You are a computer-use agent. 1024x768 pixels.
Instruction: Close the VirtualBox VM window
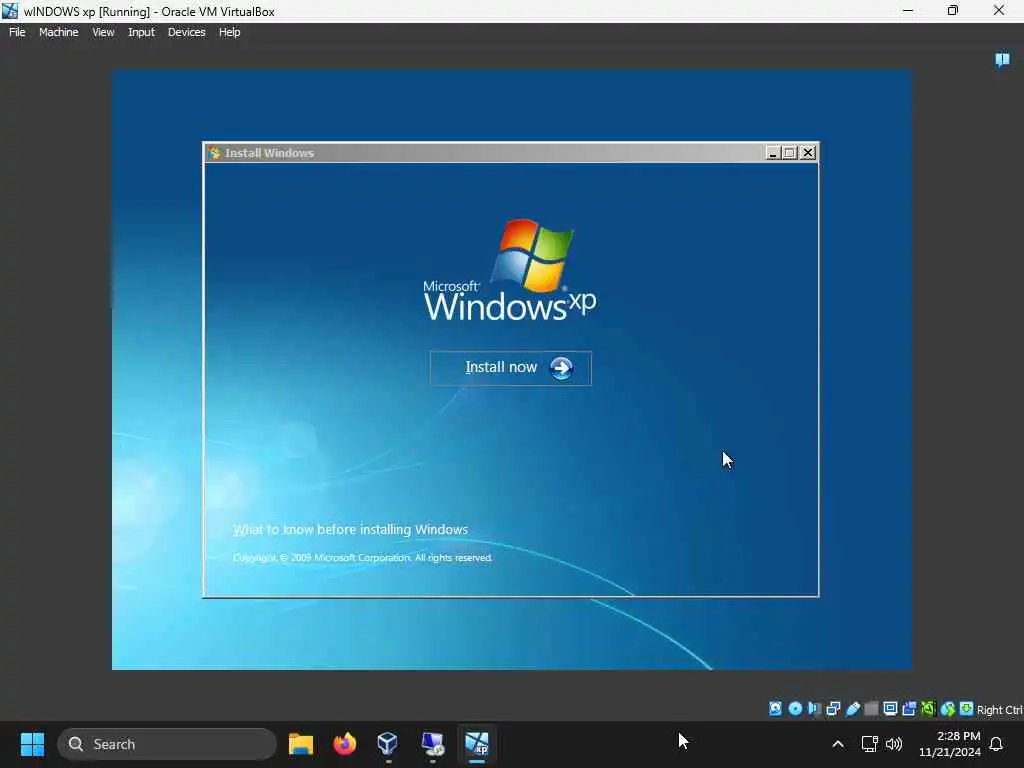999,10
